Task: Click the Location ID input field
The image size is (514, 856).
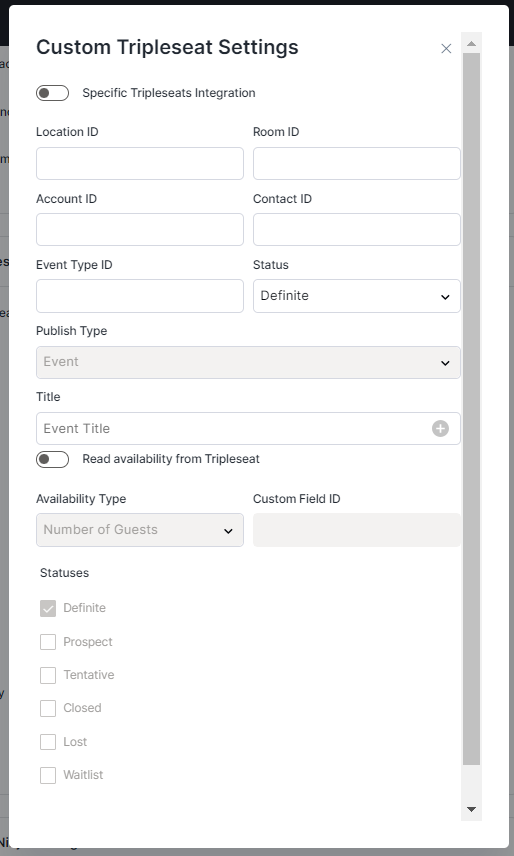Action: click(x=140, y=163)
